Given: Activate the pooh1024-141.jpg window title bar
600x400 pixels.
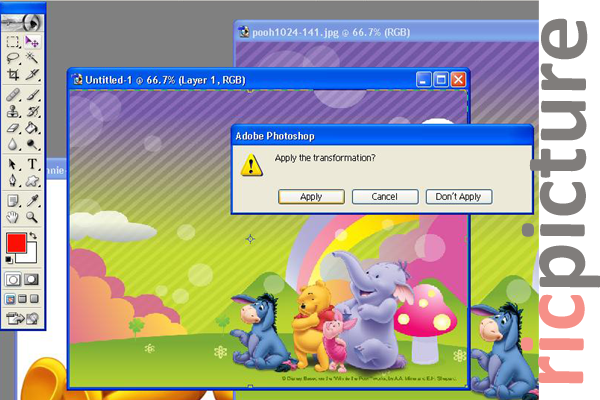Looking at the screenshot, I should point(386,32).
